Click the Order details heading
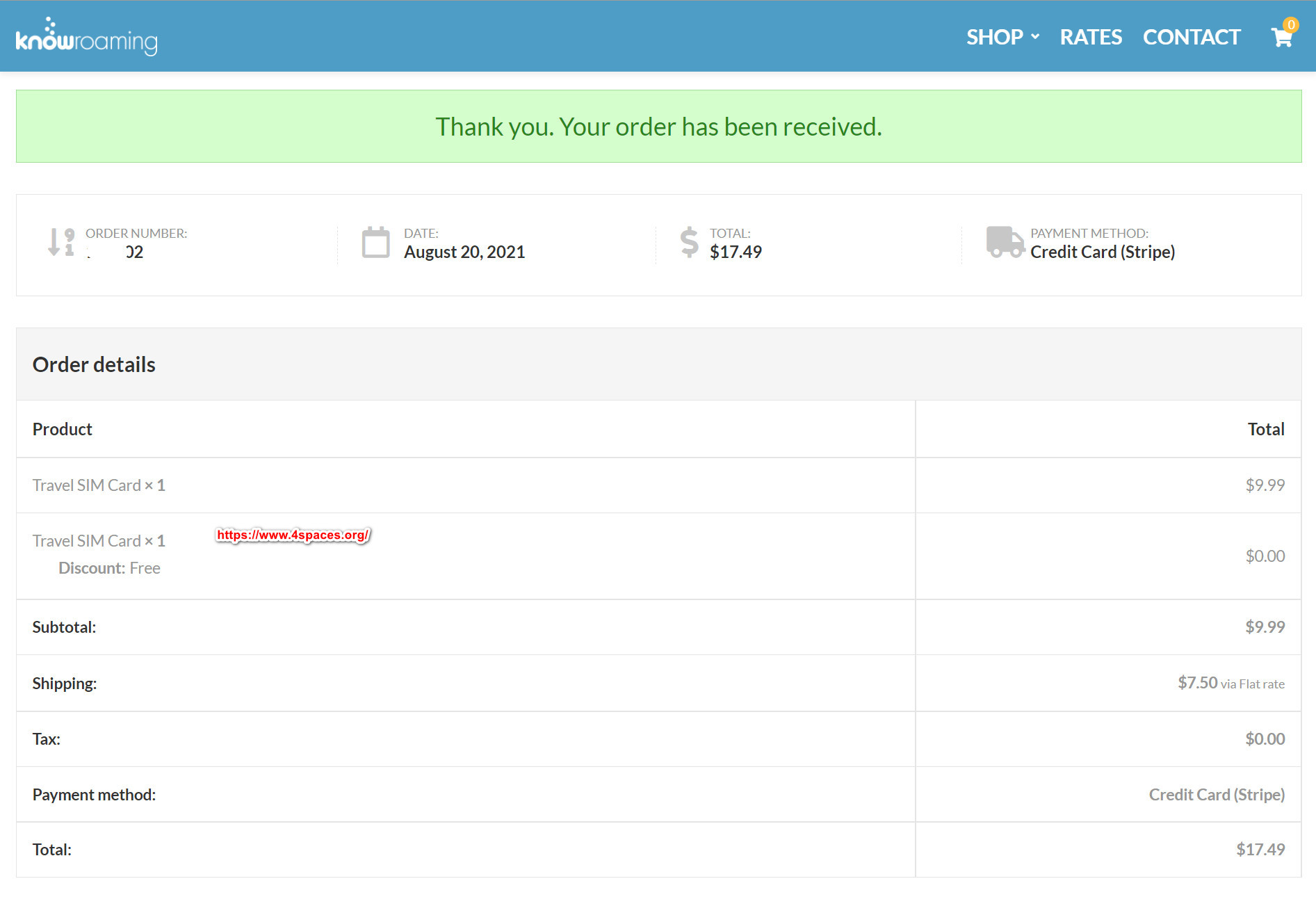 (x=94, y=364)
